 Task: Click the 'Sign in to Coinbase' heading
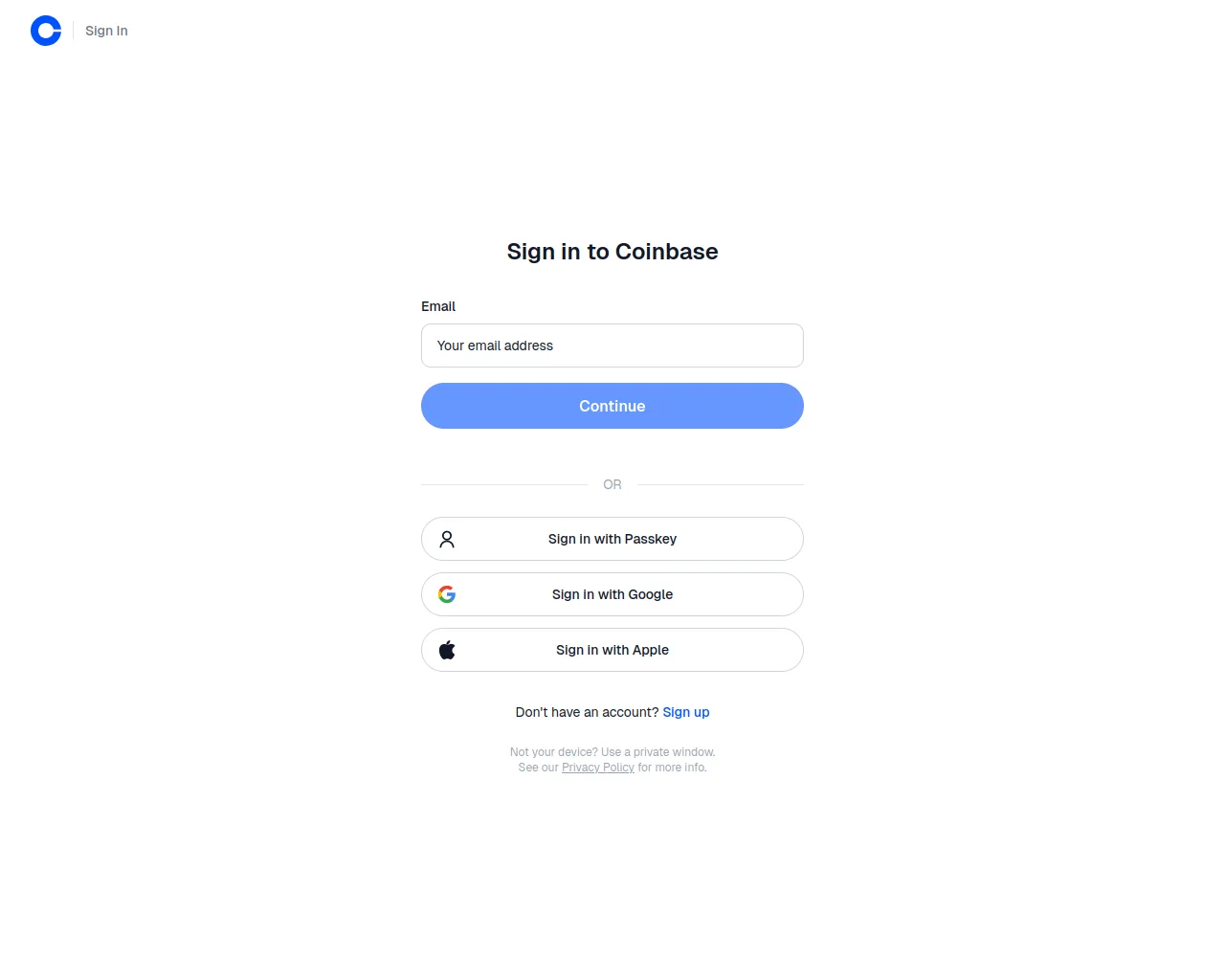pyautogui.click(x=612, y=252)
